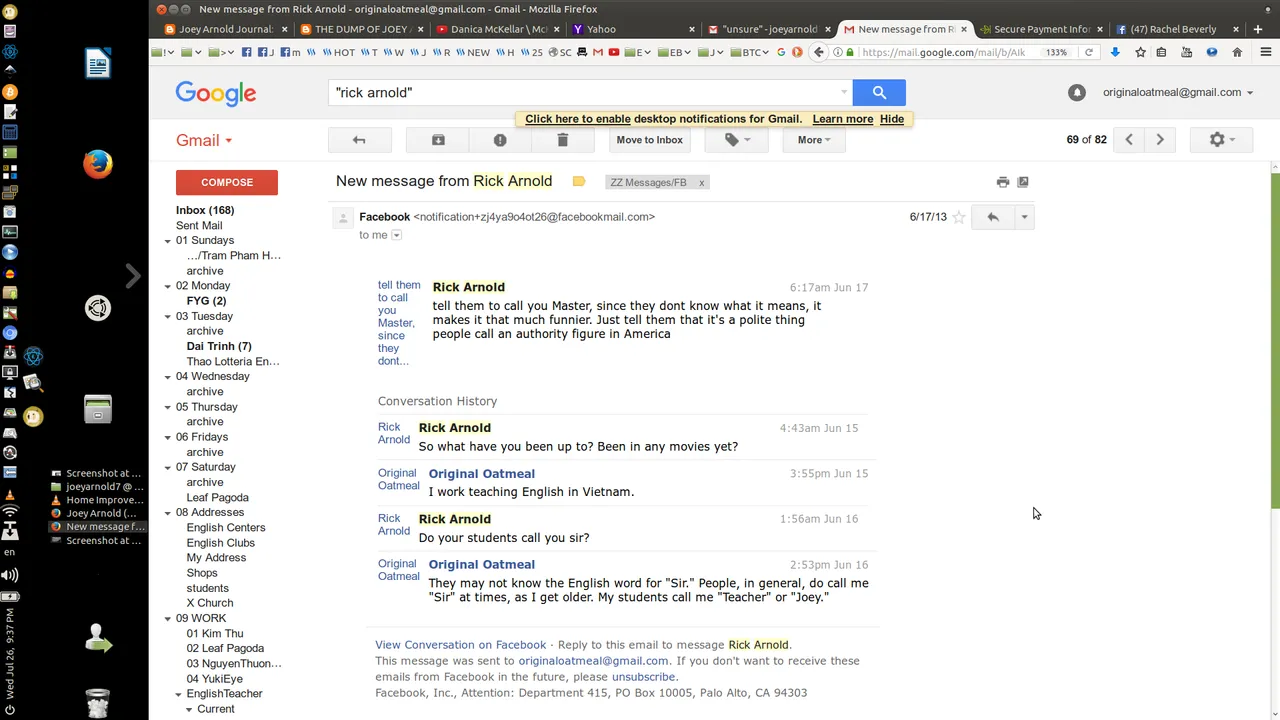Collapse the 09 WORK label
This screenshot has height=720, width=1280.
(168, 618)
